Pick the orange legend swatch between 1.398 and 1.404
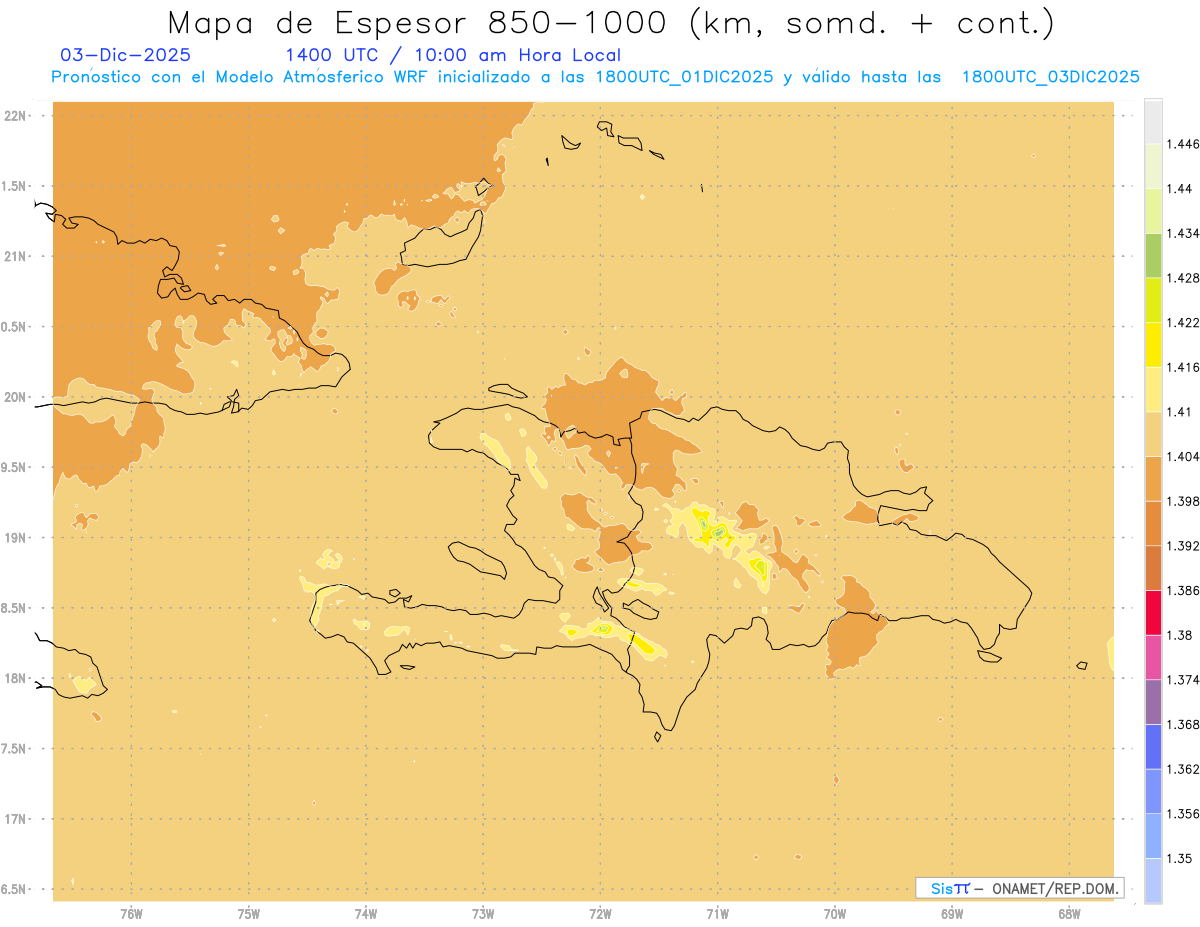 1153,479
